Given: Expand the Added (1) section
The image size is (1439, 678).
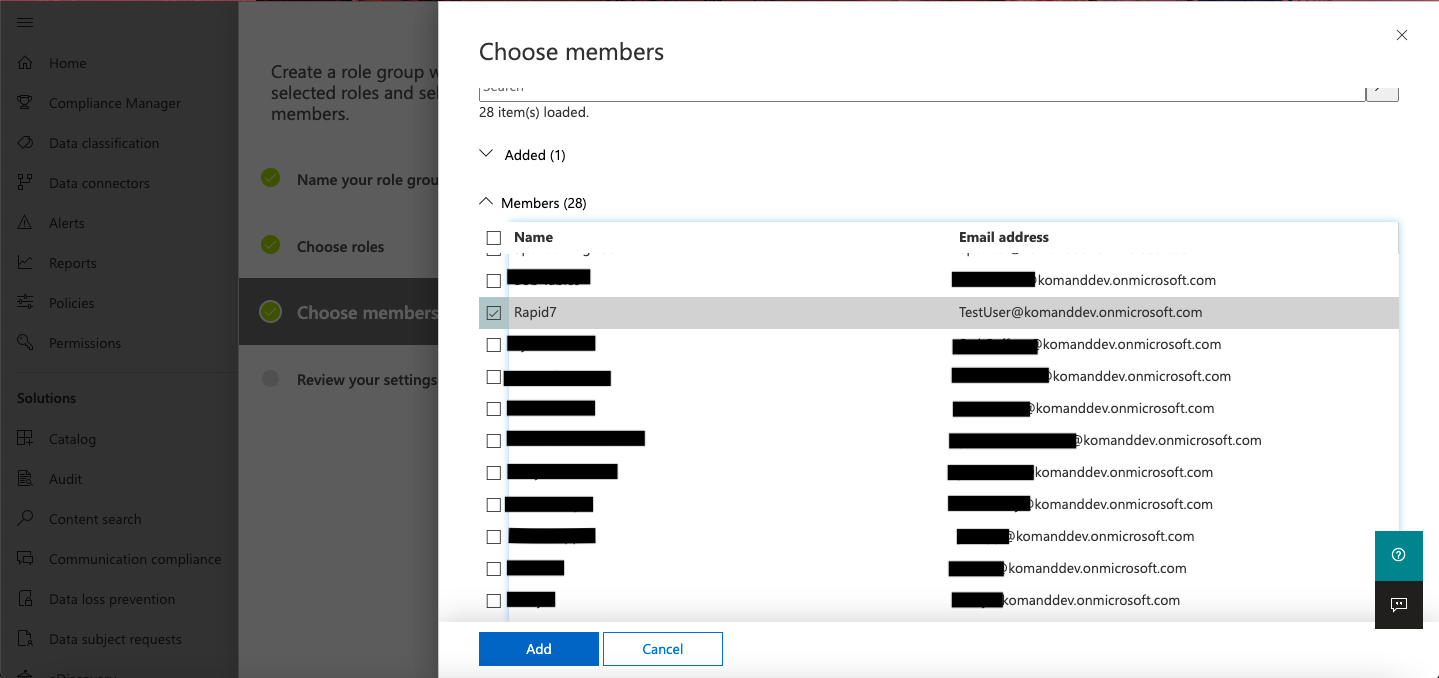Looking at the screenshot, I should 487,154.
